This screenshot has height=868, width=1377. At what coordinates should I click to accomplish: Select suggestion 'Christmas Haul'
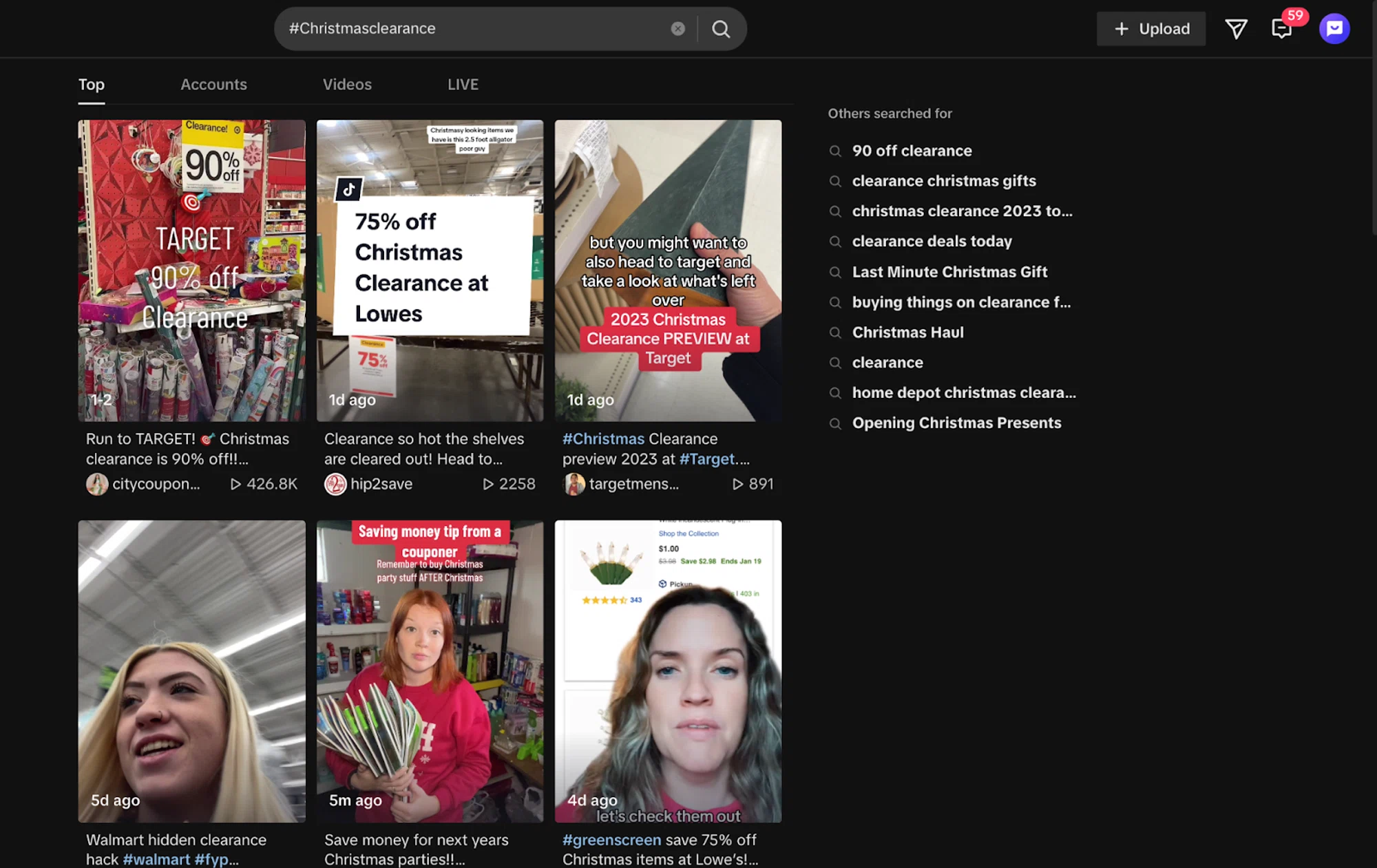(x=907, y=332)
